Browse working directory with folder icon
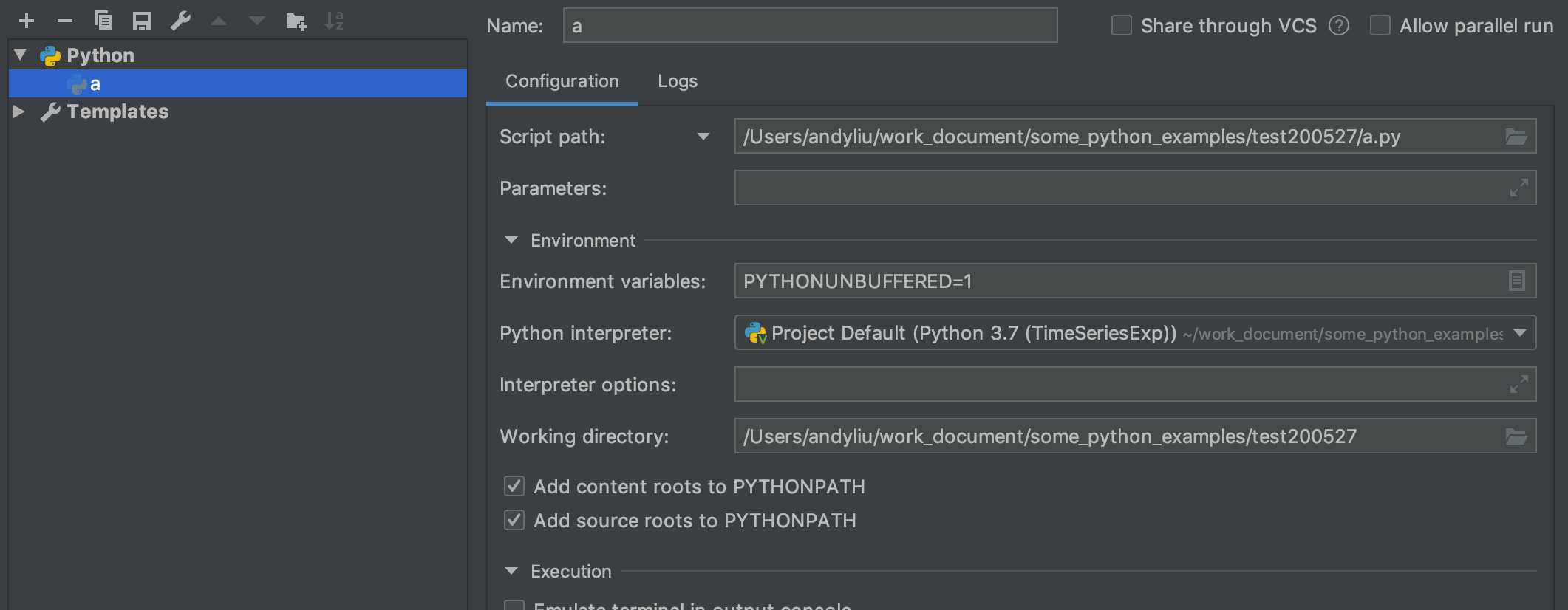The width and height of the screenshot is (1568, 610). coord(1516,436)
